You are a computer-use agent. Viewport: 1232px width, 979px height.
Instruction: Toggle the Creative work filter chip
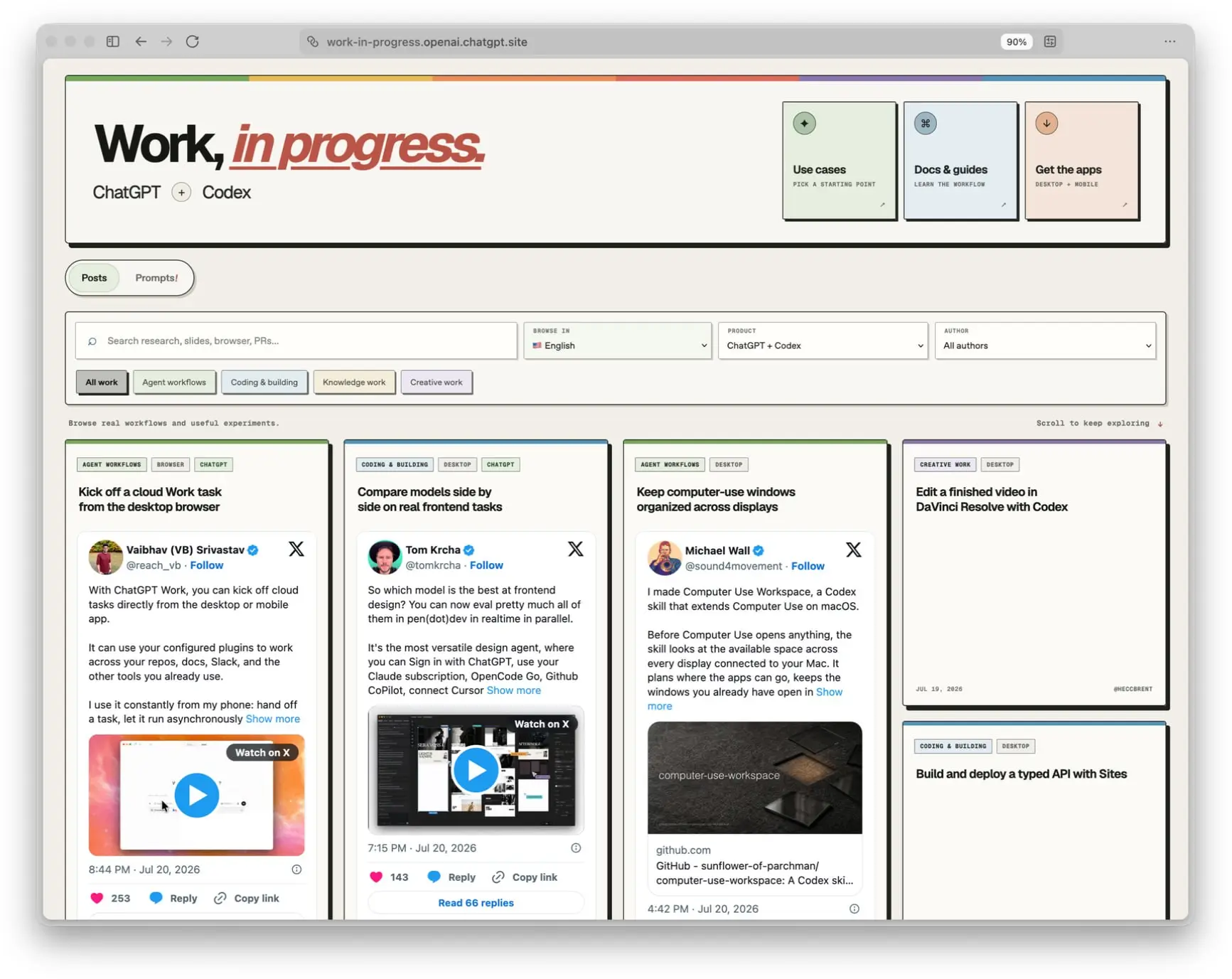click(436, 382)
